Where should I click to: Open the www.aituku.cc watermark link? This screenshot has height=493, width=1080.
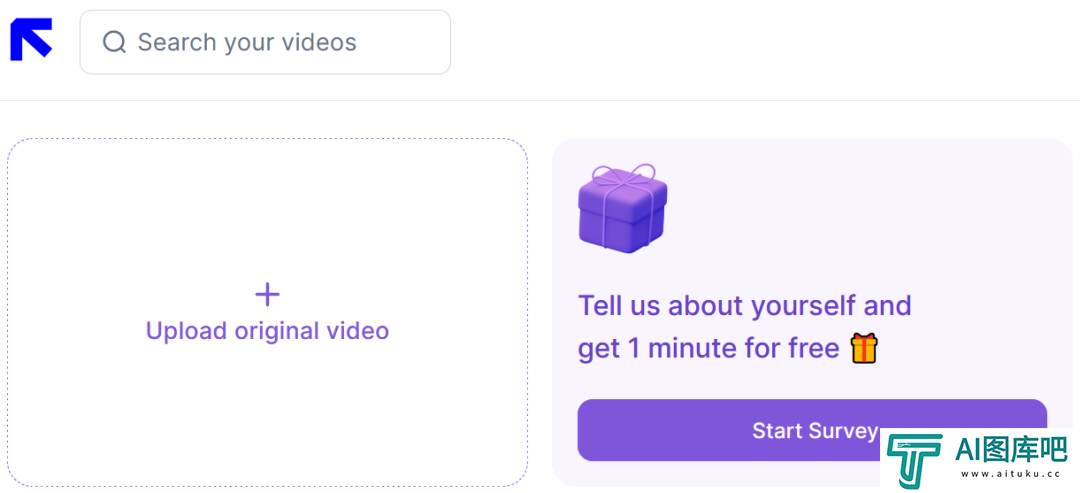coord(1011,475)
